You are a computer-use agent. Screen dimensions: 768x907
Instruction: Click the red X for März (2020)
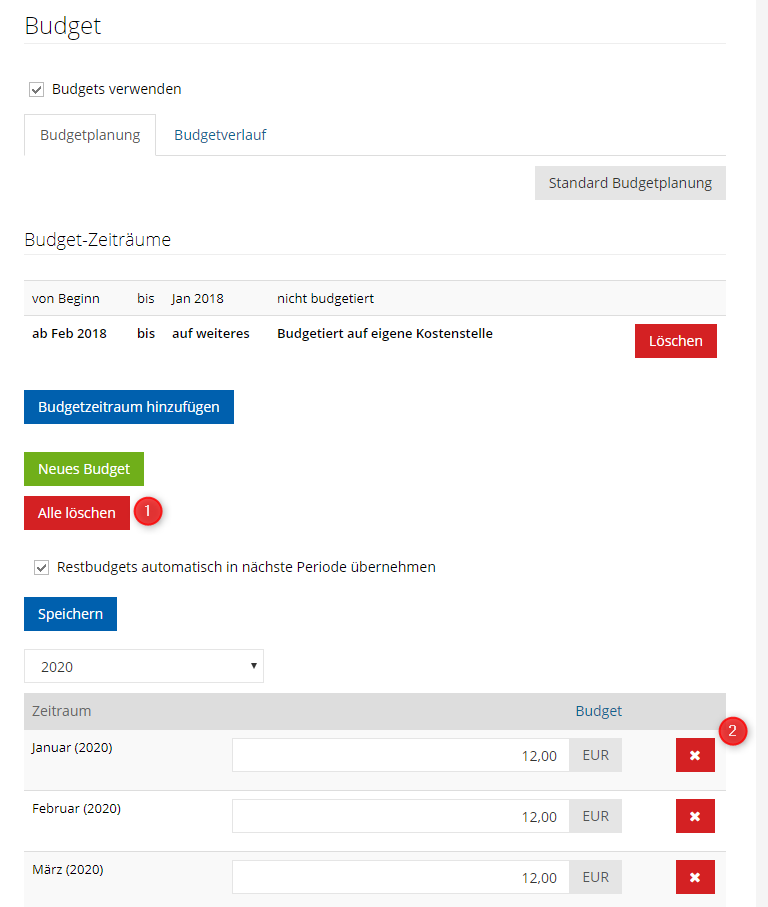pos(695,878)
